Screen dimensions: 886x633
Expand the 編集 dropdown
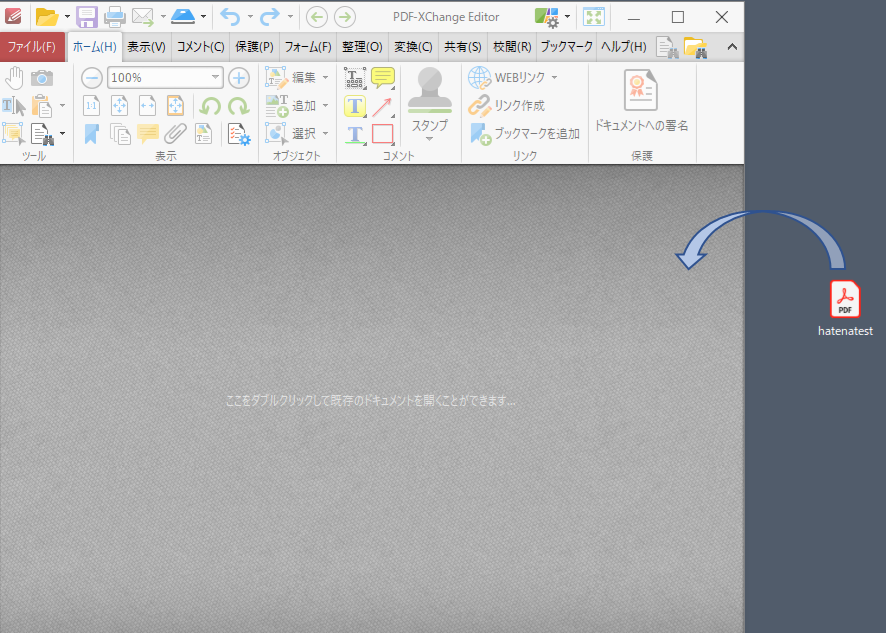[x=325, y=77]
